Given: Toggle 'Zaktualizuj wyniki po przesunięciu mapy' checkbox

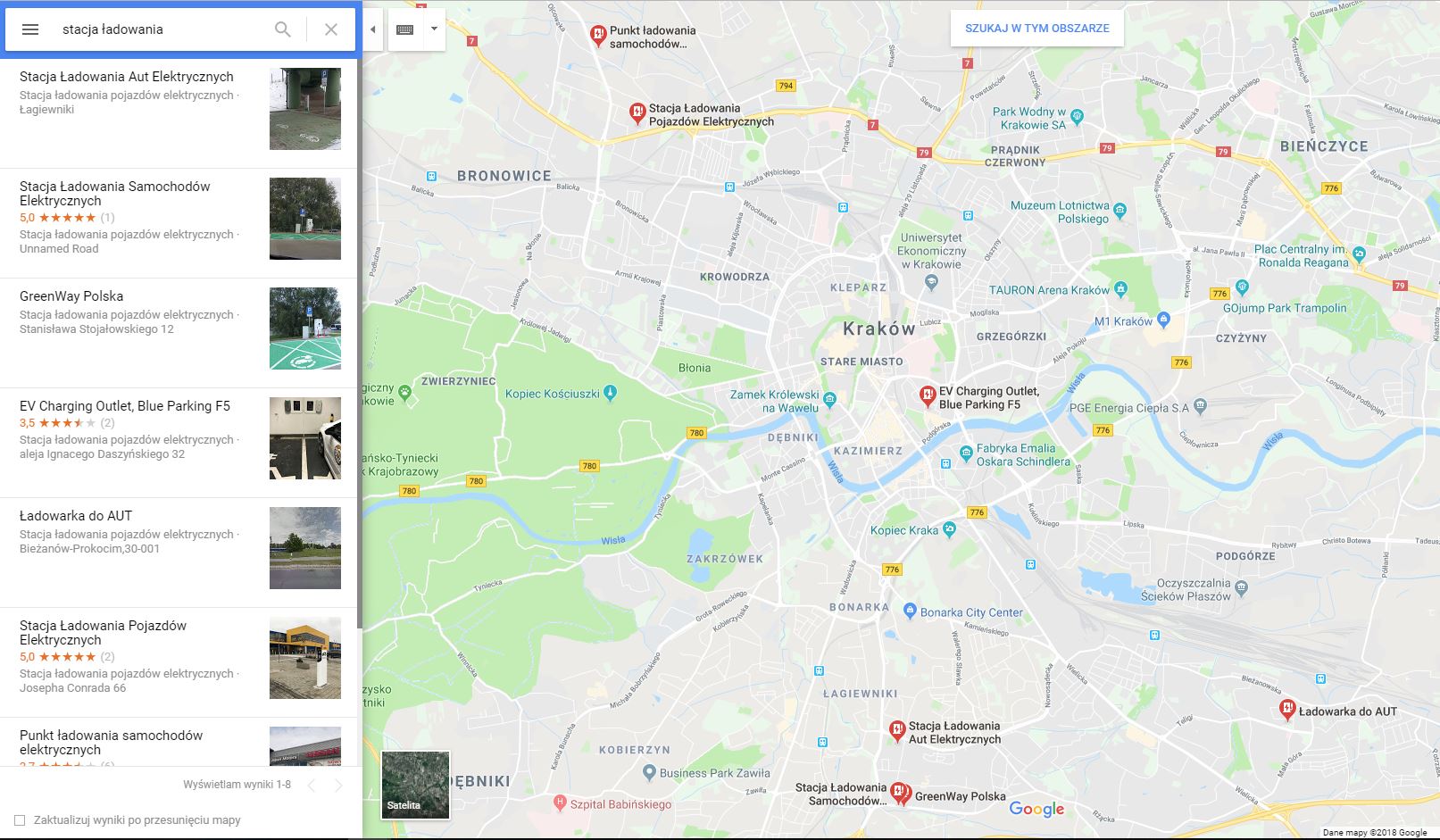Looking at the screenshot, I should pos(20,820).
